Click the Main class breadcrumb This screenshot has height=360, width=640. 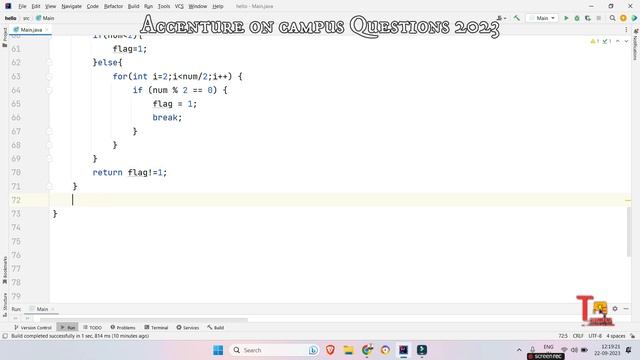[x=45, y=18]
